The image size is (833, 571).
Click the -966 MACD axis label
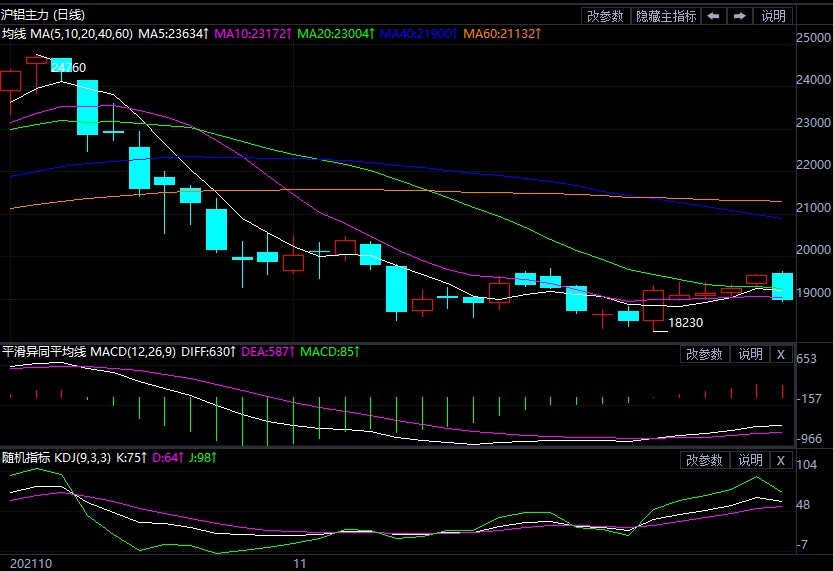(x=809, y=439)
